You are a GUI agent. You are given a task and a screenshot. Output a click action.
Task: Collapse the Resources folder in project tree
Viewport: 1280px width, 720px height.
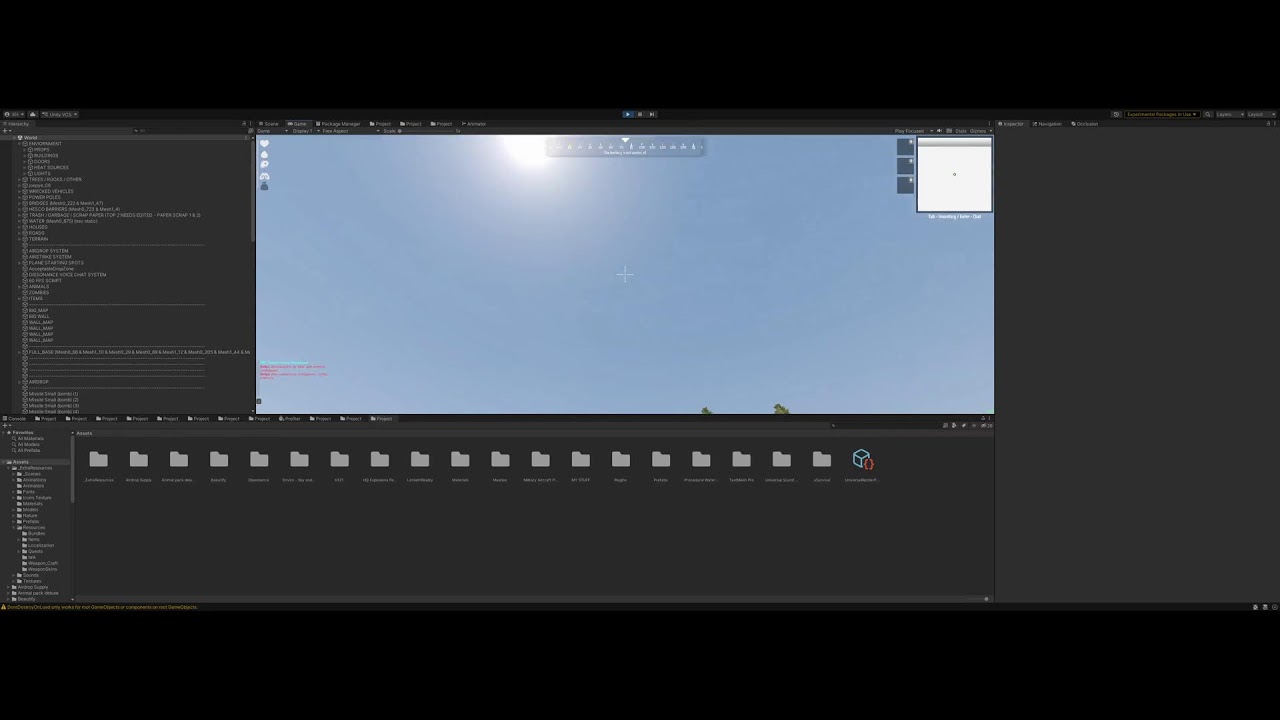[14, 528]
